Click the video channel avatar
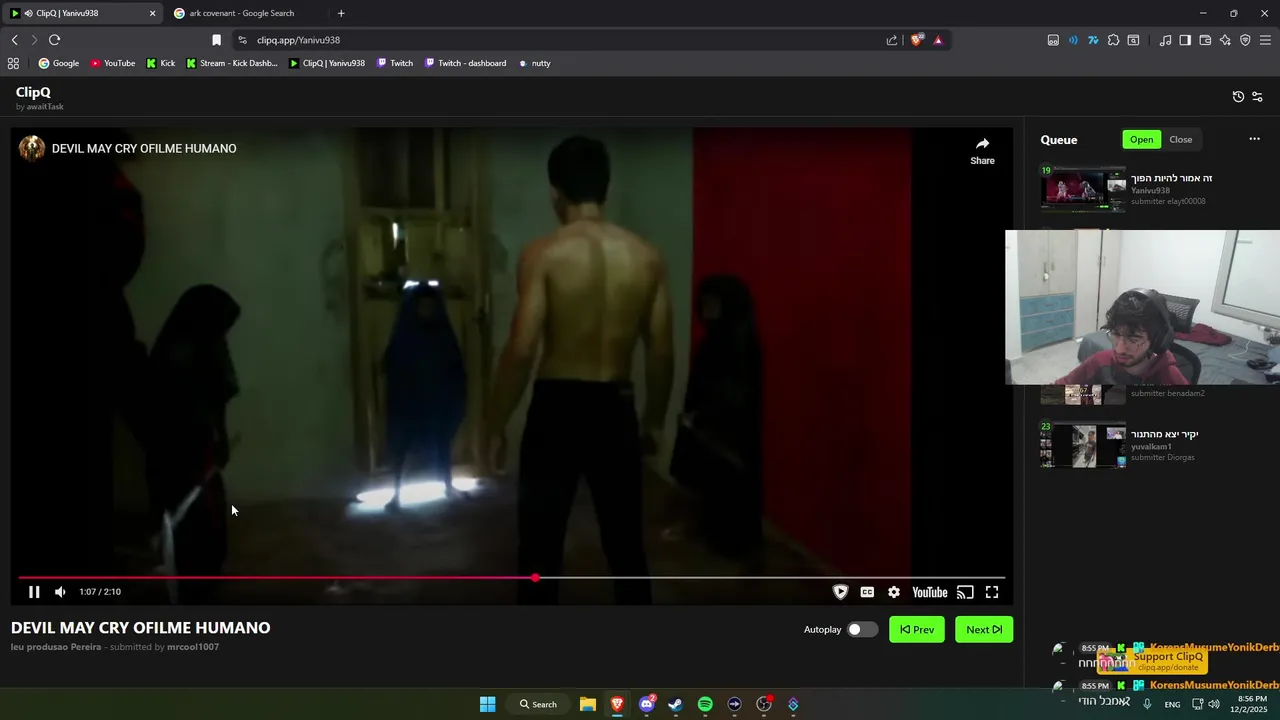1280x720 pixels. (x=32, y=148)
